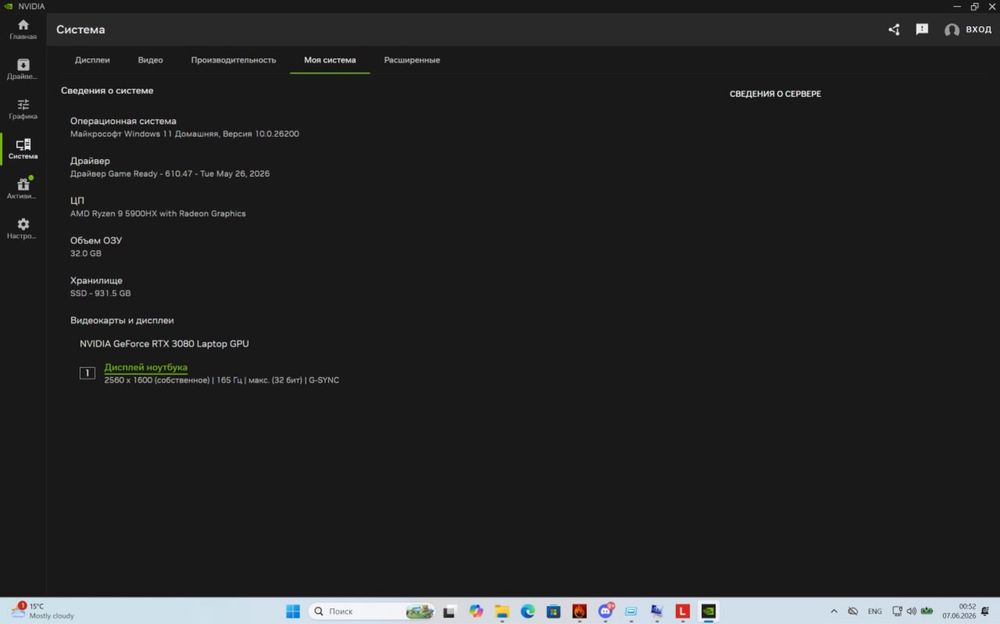Click the ENG language indicator
This screenshot has height=624, width=1000.
point(875,611)
